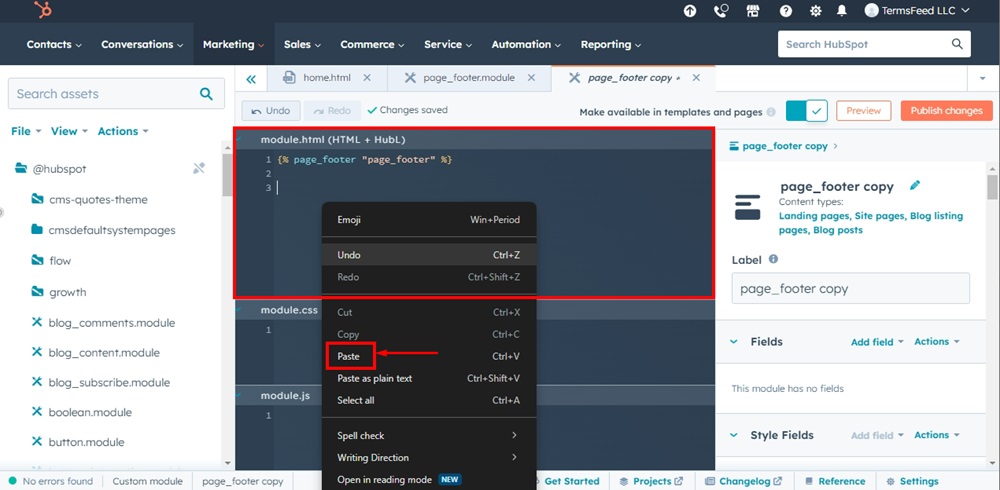
Task: Open Add field dropdown in Fields section
Action: tap(877, 342)
